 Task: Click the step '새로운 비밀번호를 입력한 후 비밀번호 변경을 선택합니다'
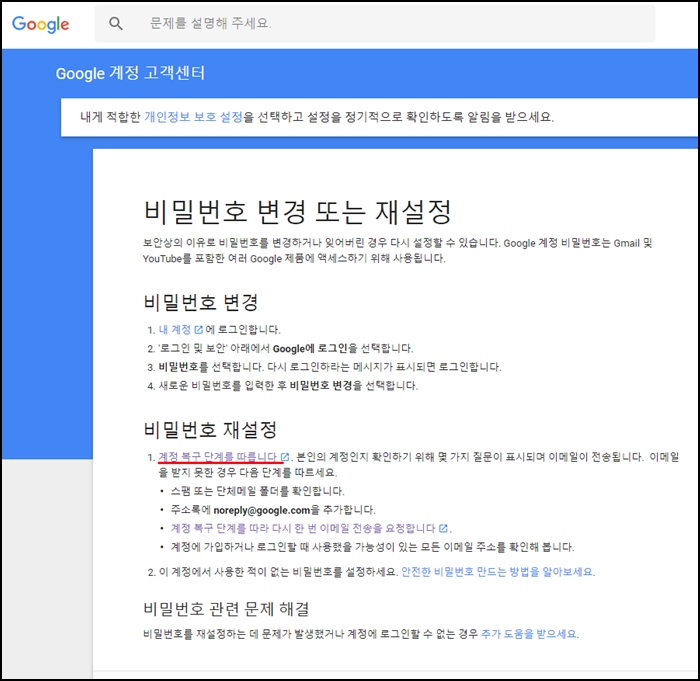288,385
